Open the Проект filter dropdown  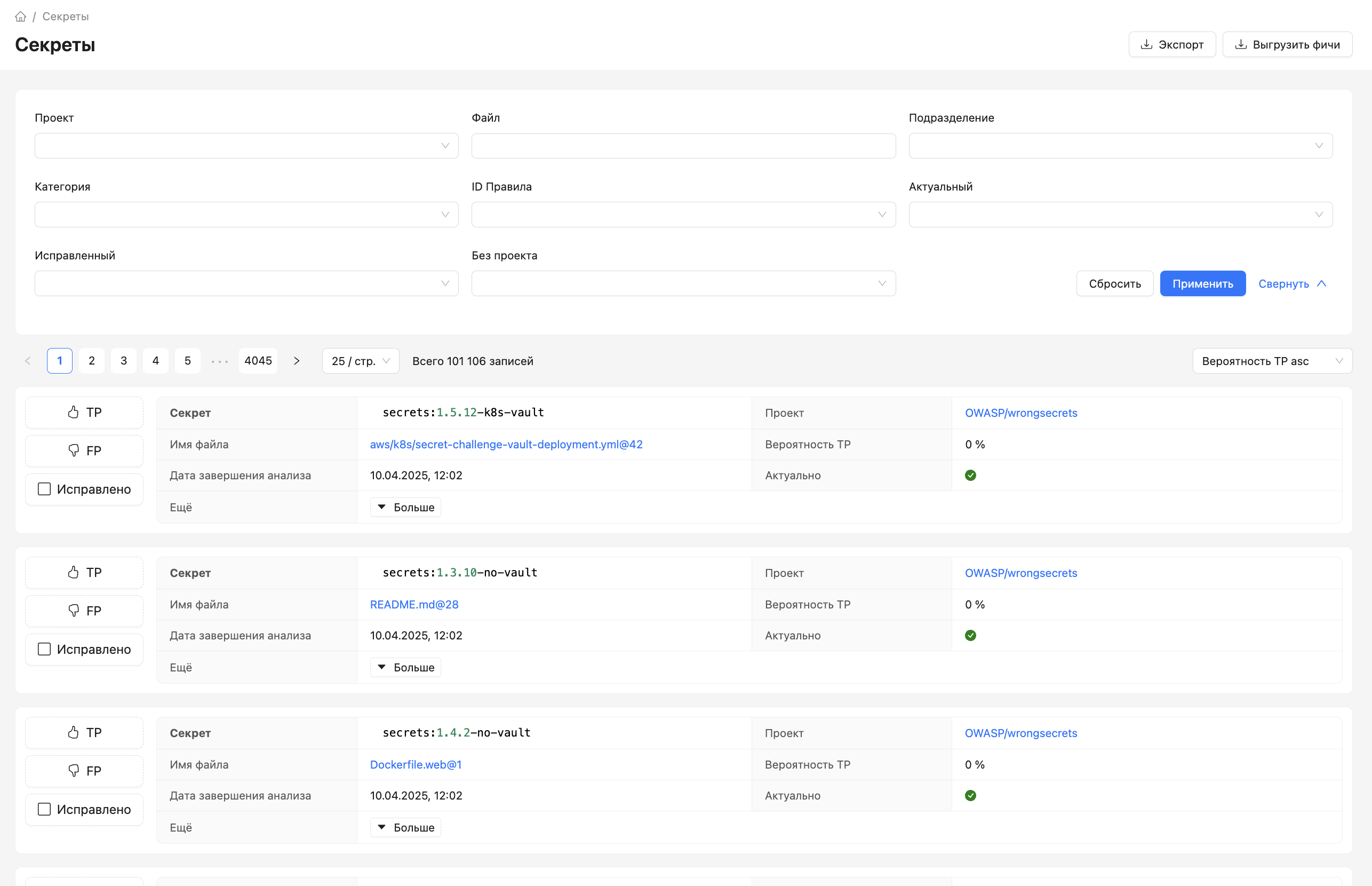(246, 146)
